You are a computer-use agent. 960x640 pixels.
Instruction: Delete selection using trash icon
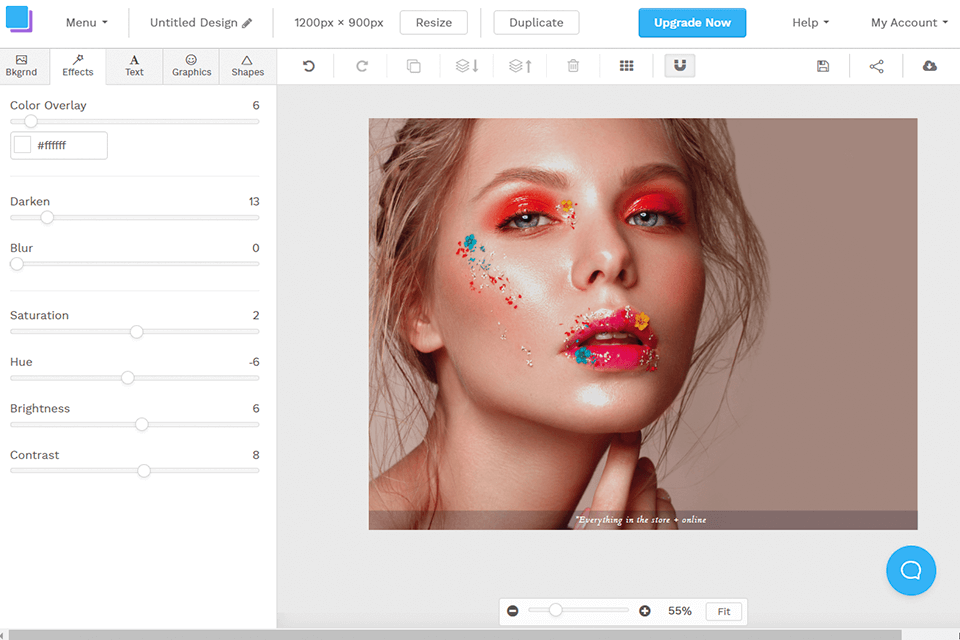coord(573,66)
